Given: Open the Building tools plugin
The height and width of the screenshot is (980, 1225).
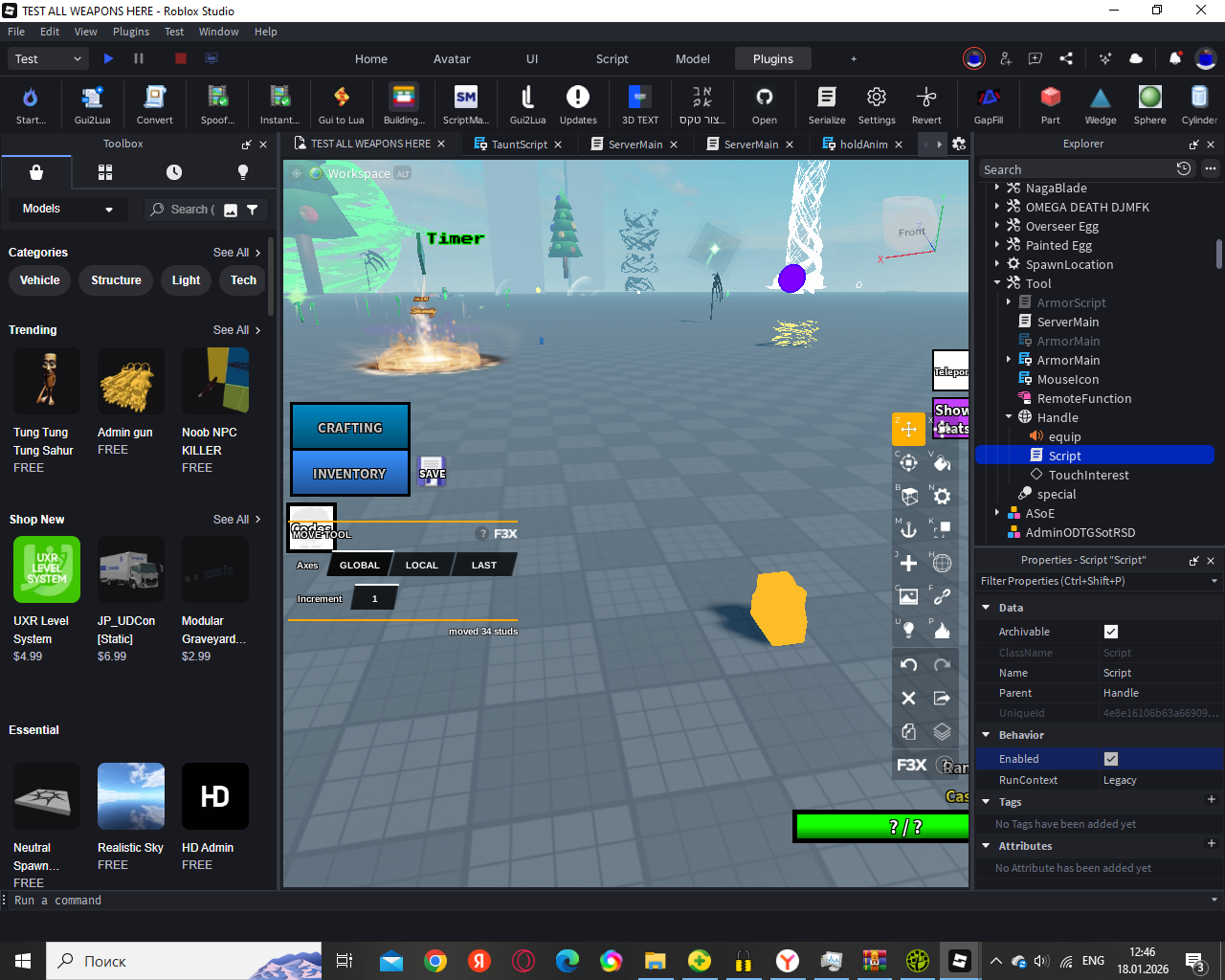Looking at the screenshot, I should pos(404,104).
